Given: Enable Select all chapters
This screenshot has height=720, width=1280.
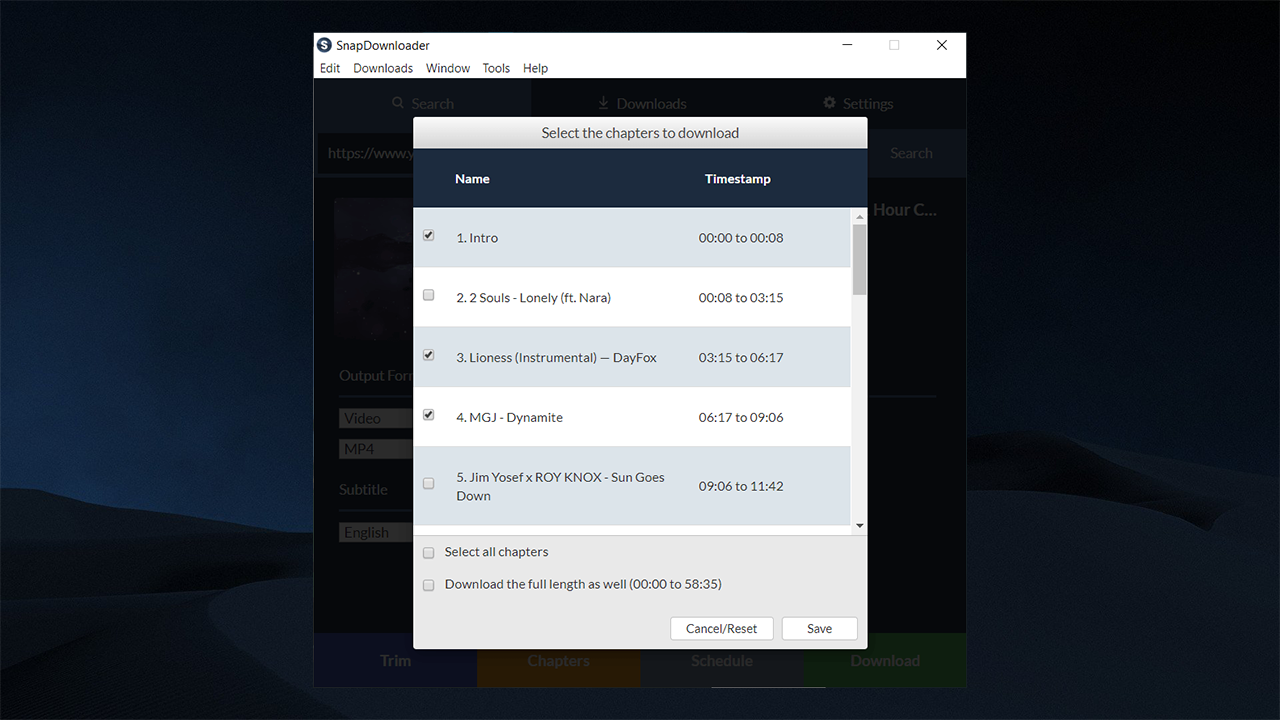Looking at the screenshot, I should pyautogui.click(x=429, y=553).
